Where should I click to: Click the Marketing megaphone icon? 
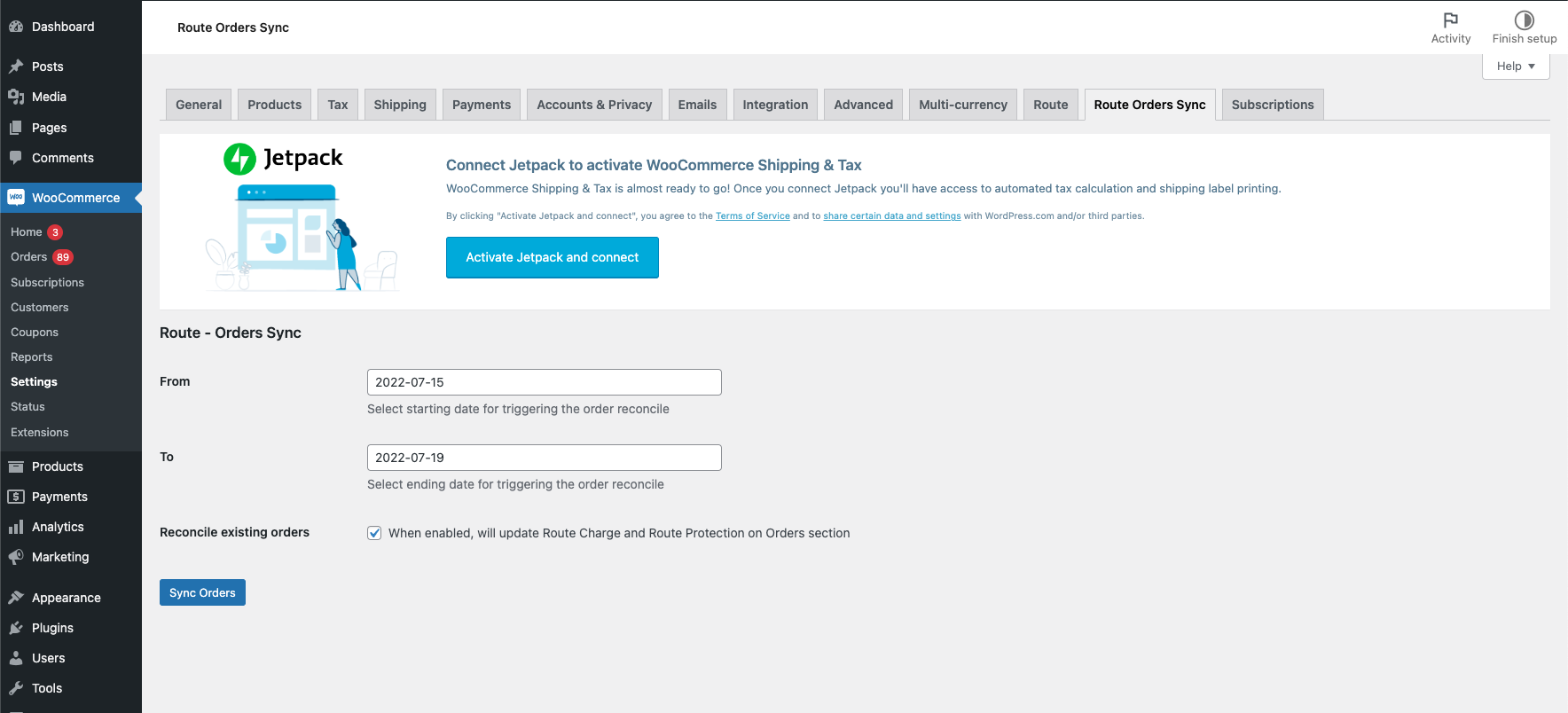16,557
